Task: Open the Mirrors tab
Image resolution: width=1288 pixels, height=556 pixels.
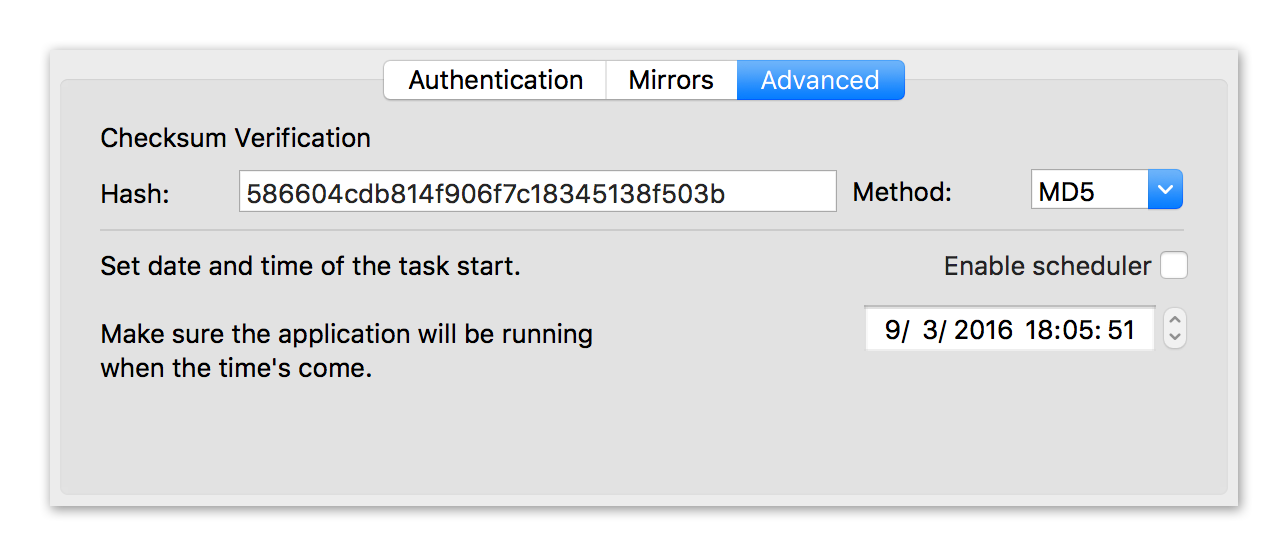Action: pos(671,80)
